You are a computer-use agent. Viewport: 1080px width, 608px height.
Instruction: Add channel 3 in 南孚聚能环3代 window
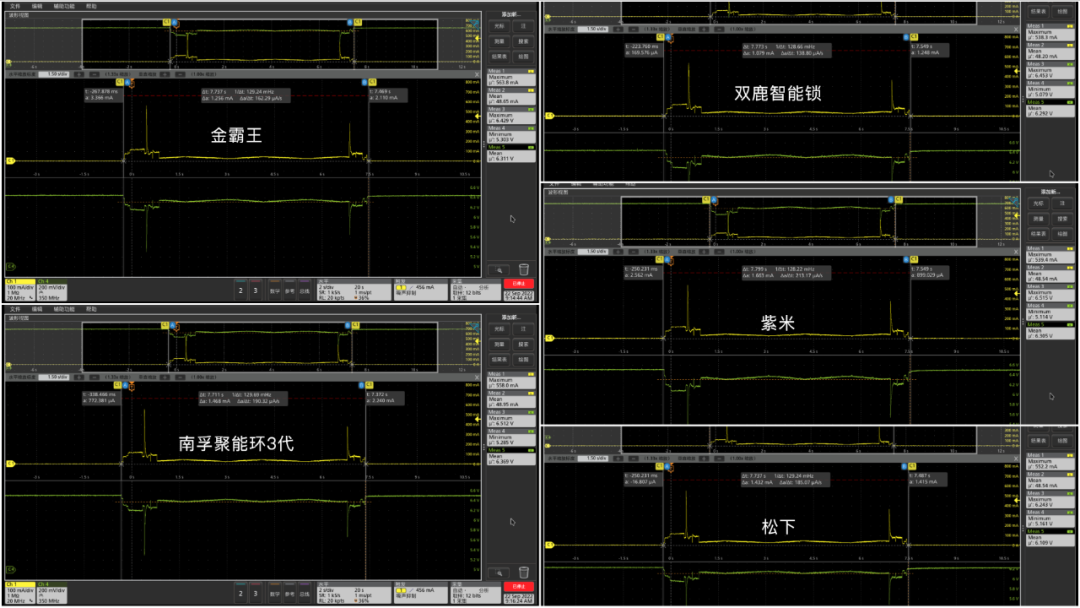(256, 593)
